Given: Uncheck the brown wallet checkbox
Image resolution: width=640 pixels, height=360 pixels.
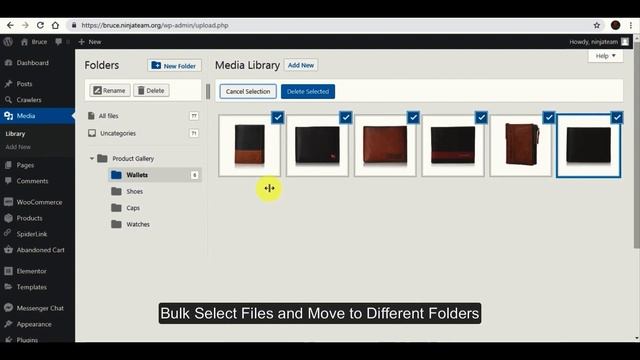Looking at the screenshot, I should coord(413,118).
